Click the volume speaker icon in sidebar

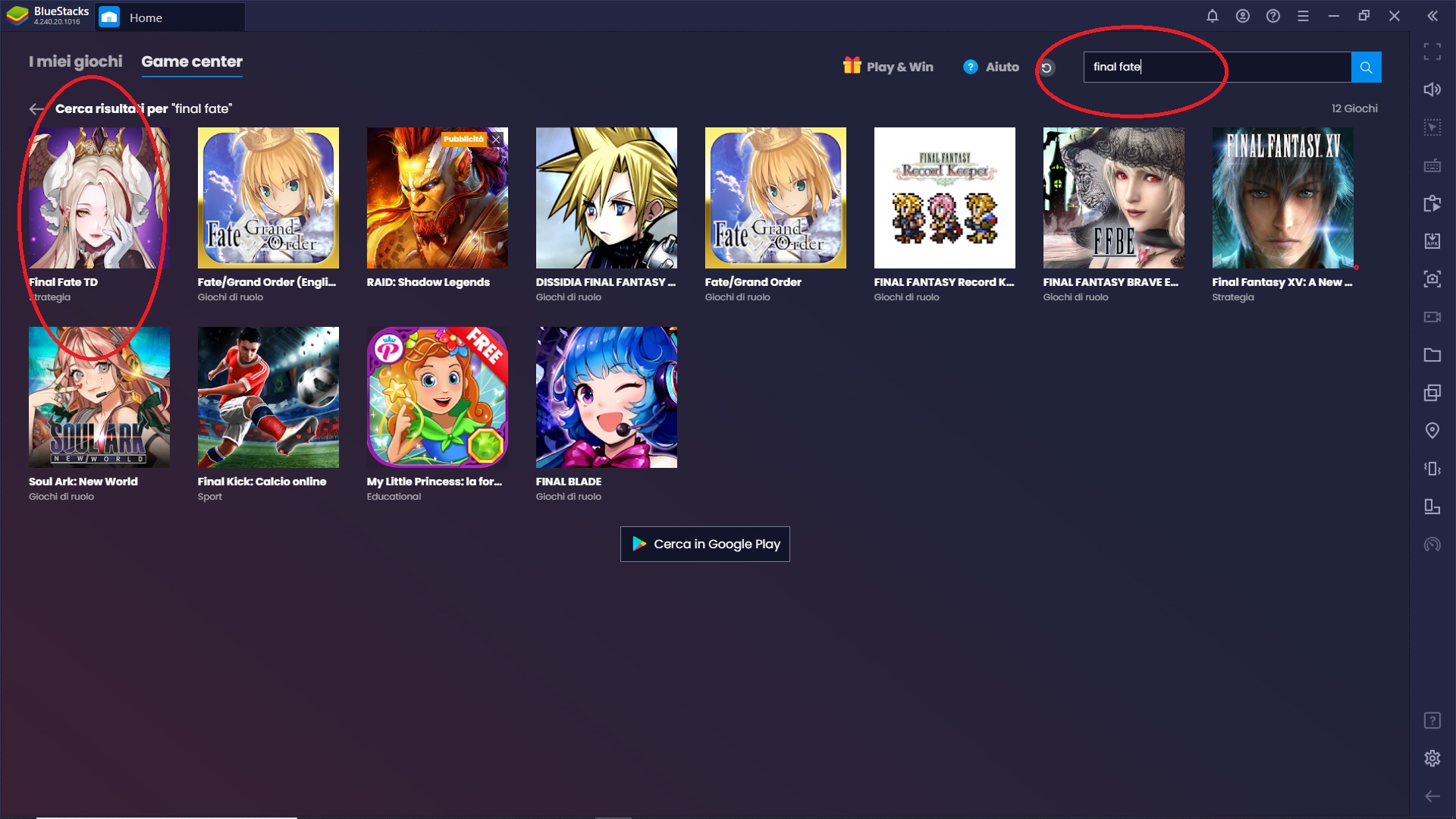[1432, 89]
